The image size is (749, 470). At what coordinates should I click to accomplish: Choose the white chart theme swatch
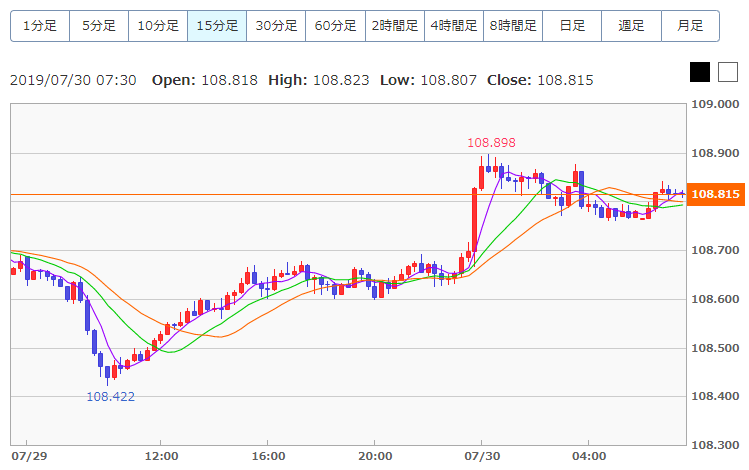[728, 72]
